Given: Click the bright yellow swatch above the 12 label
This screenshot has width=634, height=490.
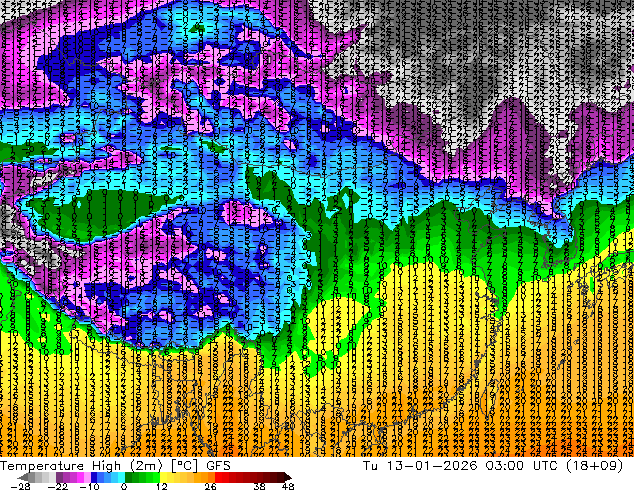Looking at the screenshot, I should 163,477.
